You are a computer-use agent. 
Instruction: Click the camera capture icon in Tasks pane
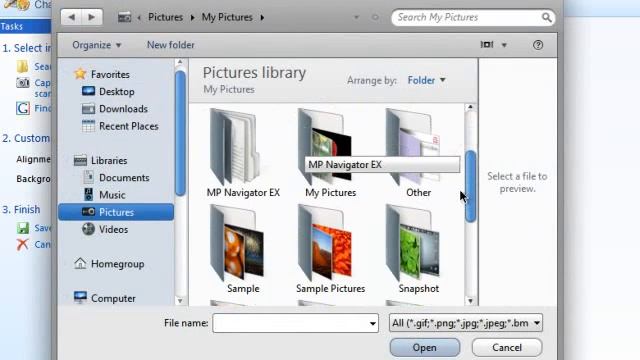(23, 83)
